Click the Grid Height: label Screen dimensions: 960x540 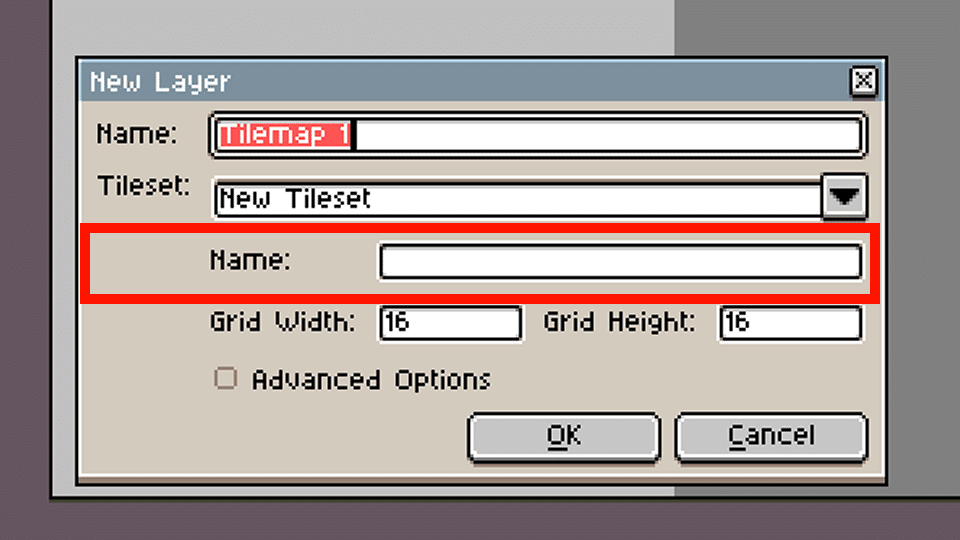[x=620, y=321]
